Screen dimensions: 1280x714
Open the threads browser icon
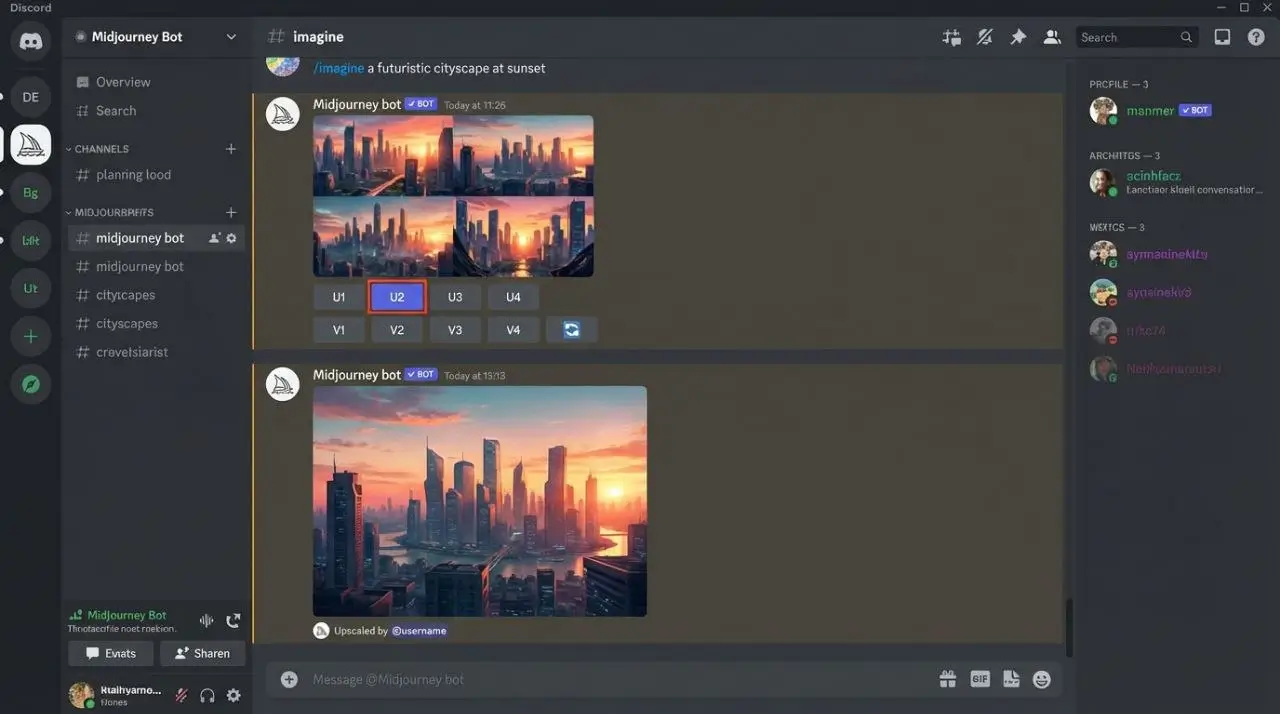950,36
